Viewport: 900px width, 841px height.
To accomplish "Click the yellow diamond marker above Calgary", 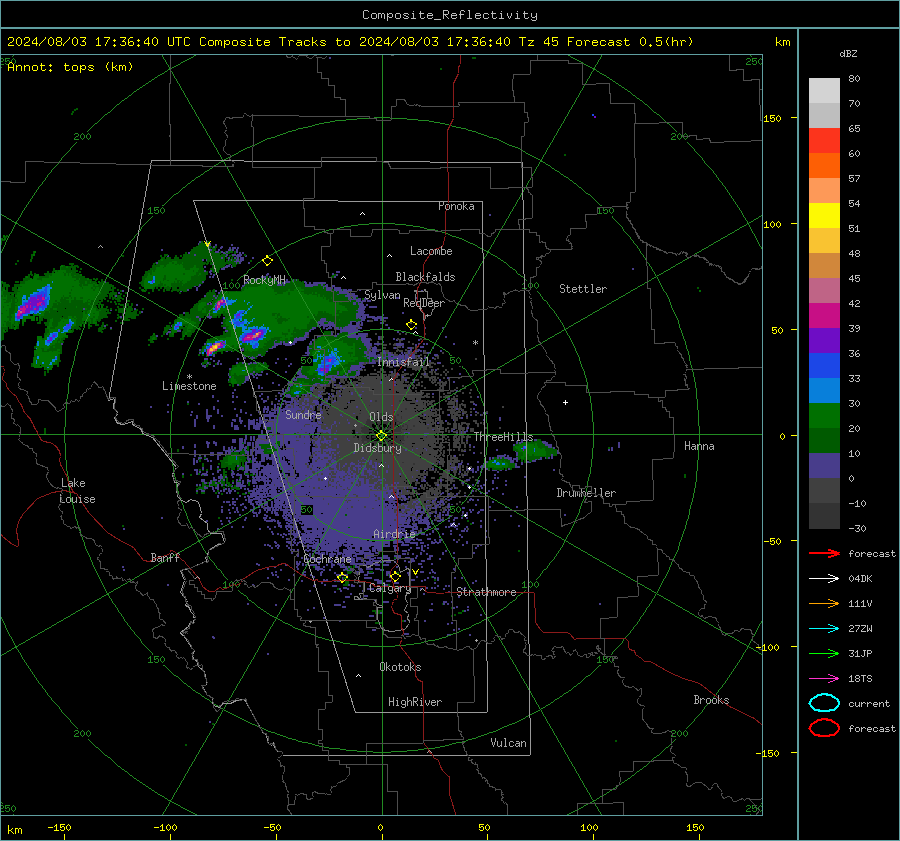I will coord(395,576).
